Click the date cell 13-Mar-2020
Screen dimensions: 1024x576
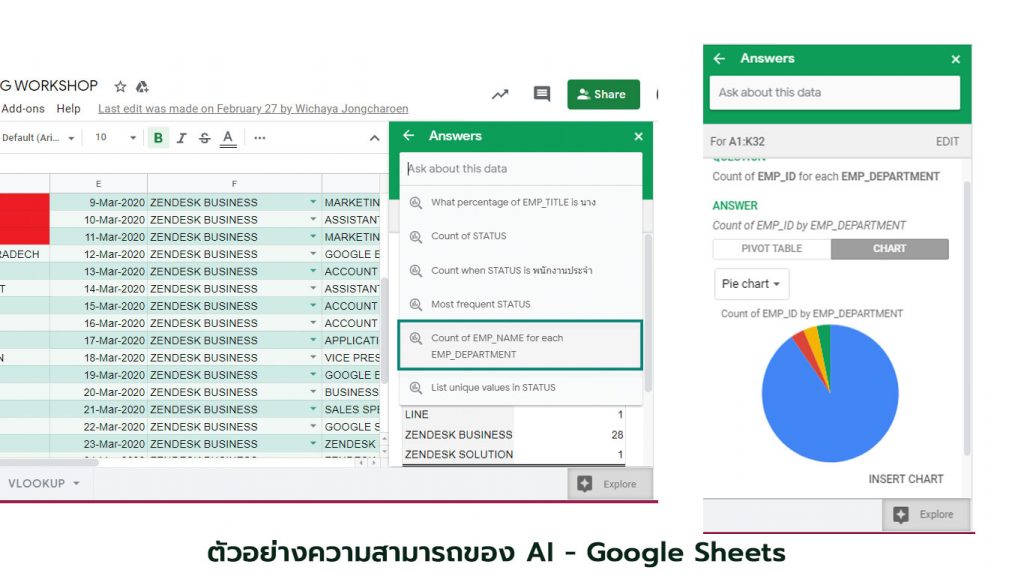tap(99, 271)
